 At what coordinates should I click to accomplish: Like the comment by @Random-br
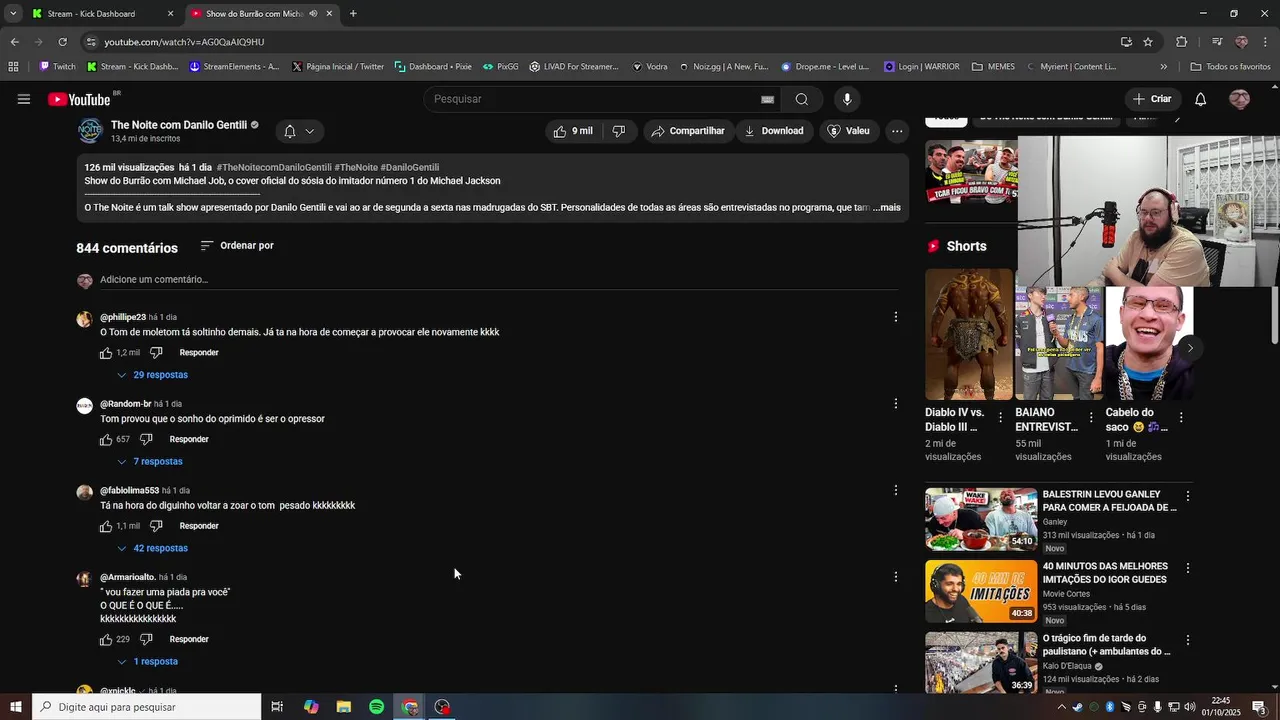tap(106, 439)
